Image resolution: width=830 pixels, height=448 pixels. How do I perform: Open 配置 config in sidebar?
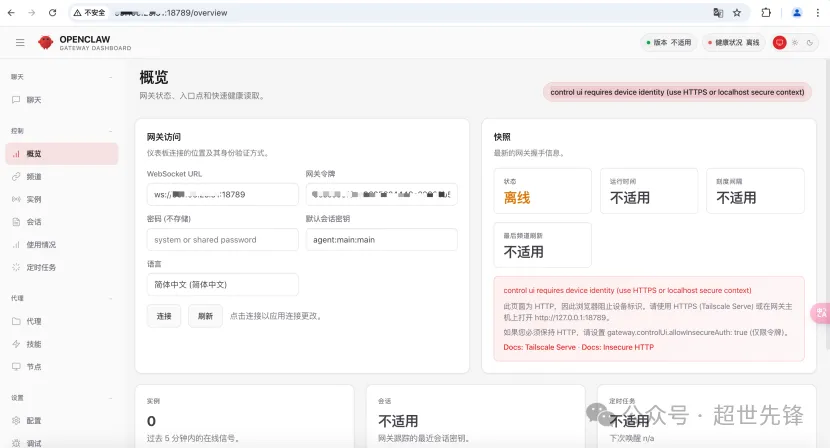tap(62, 420)
